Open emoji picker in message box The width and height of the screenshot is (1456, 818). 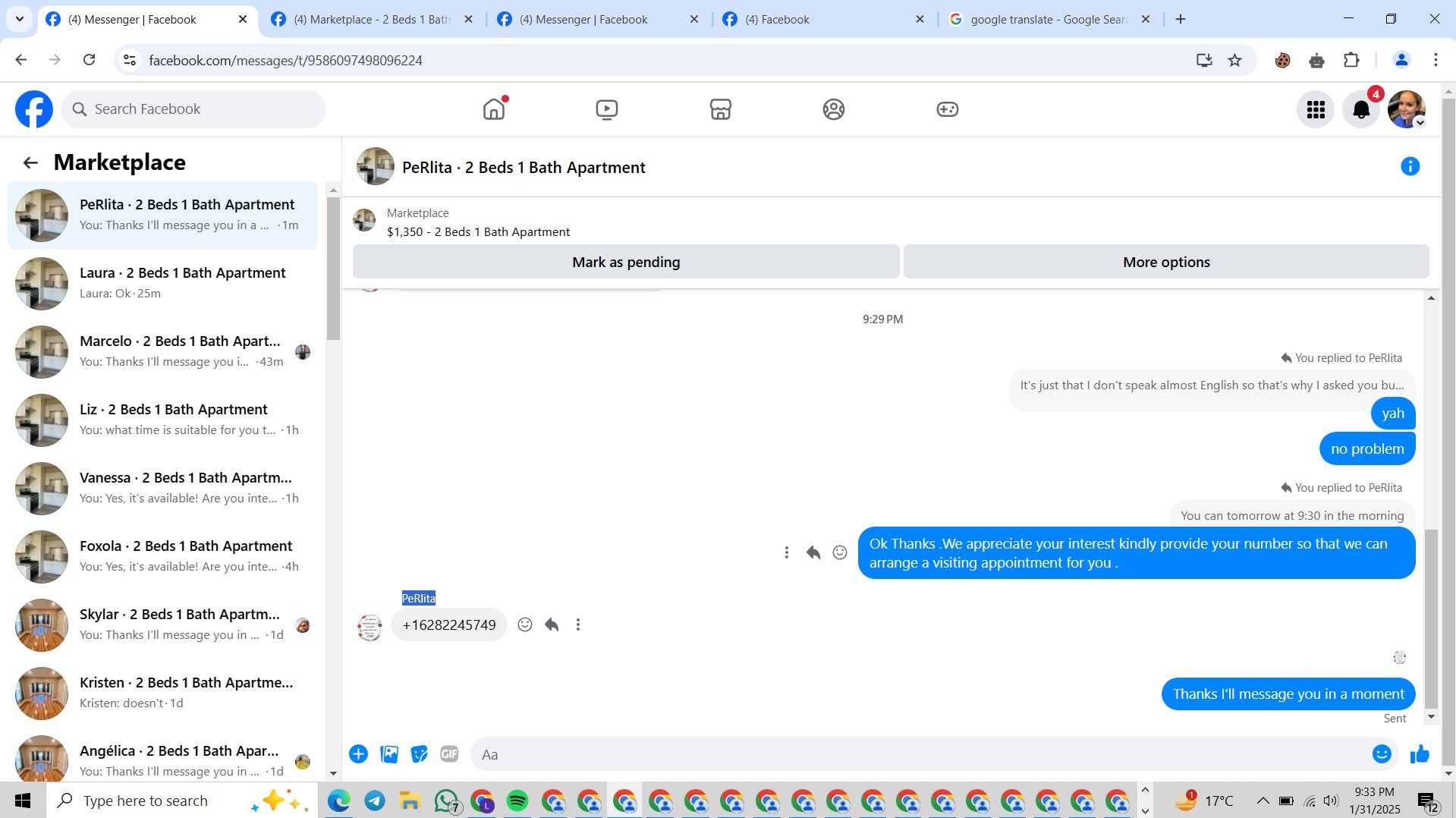pos(1382,754)
